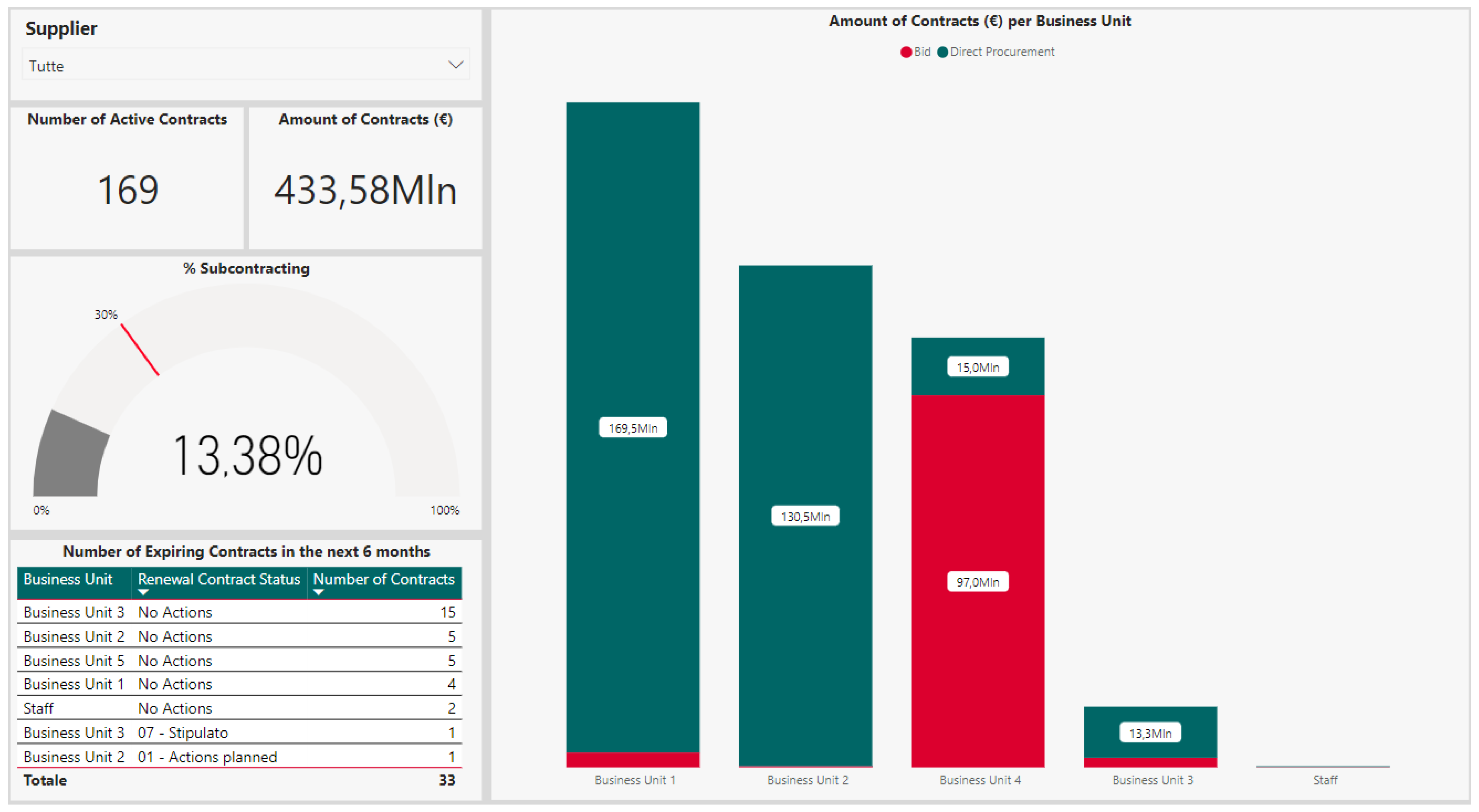Image resolution: width=1479 pixels, height=812 pixels.
Task: Click the Business Unit column header
Action: click(x=68, y=579)
